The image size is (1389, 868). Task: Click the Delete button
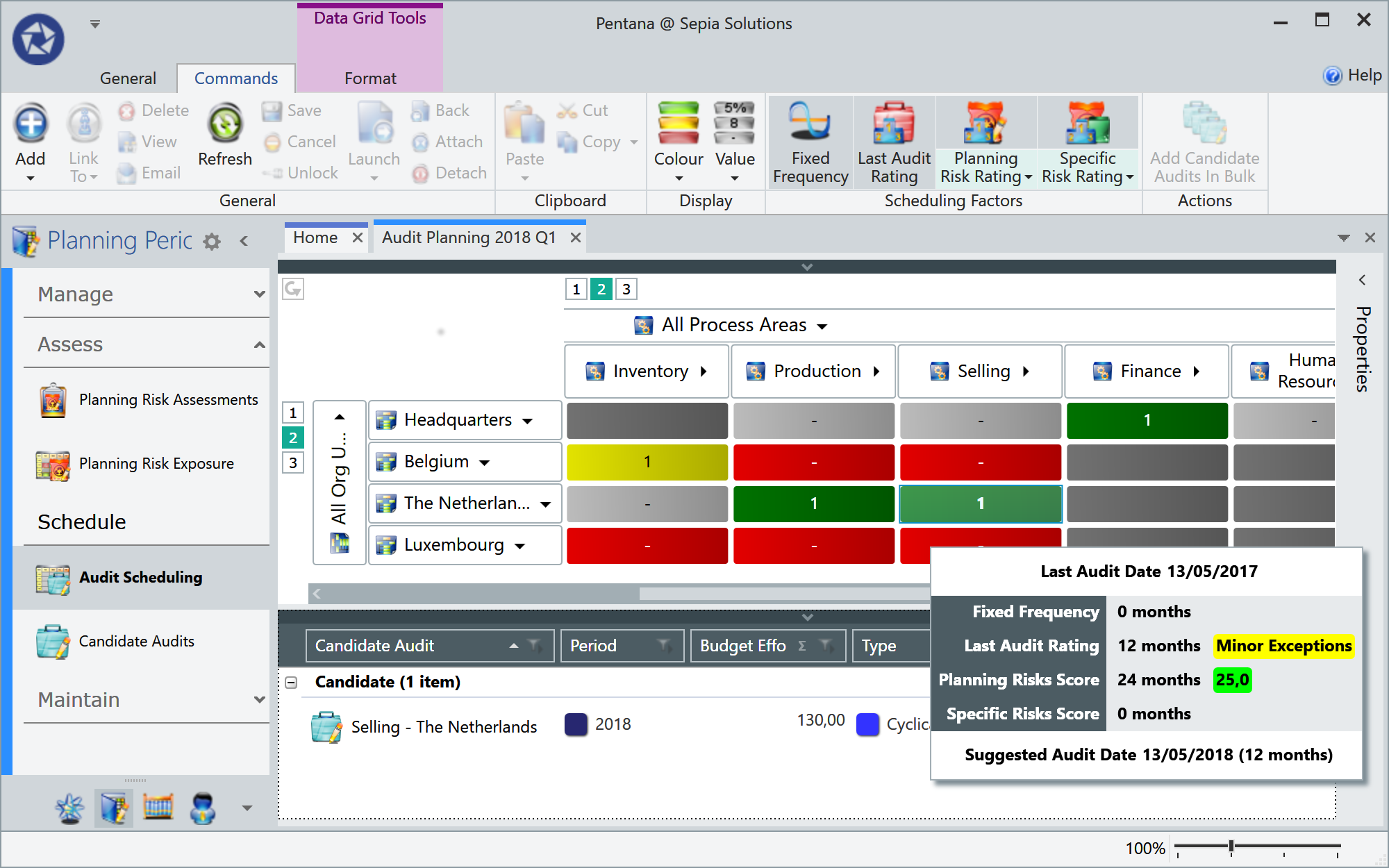[x=154, y=110]
